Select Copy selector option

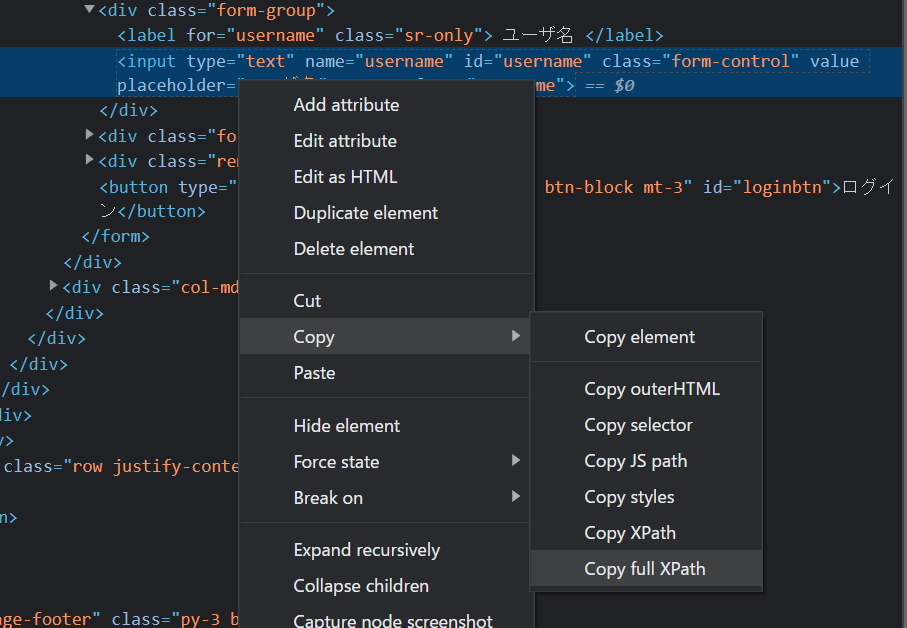tap(638, 425)
